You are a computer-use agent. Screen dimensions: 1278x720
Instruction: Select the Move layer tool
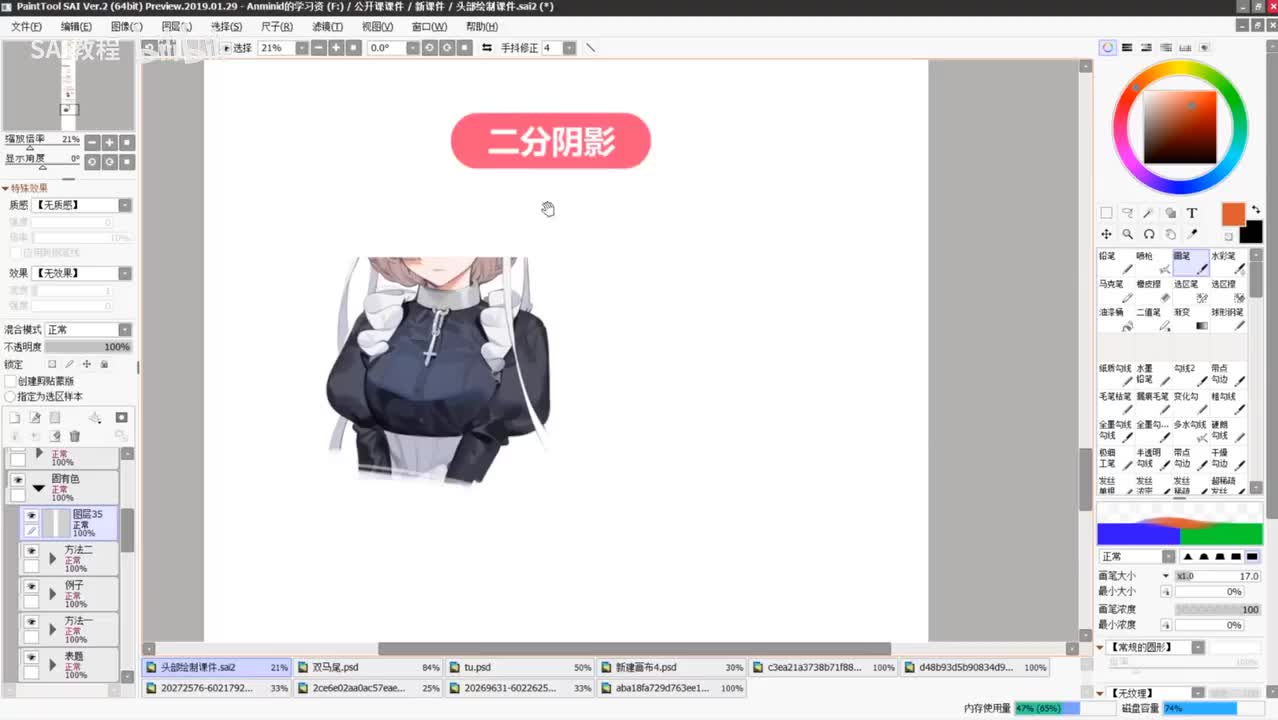pos(1106,234)
